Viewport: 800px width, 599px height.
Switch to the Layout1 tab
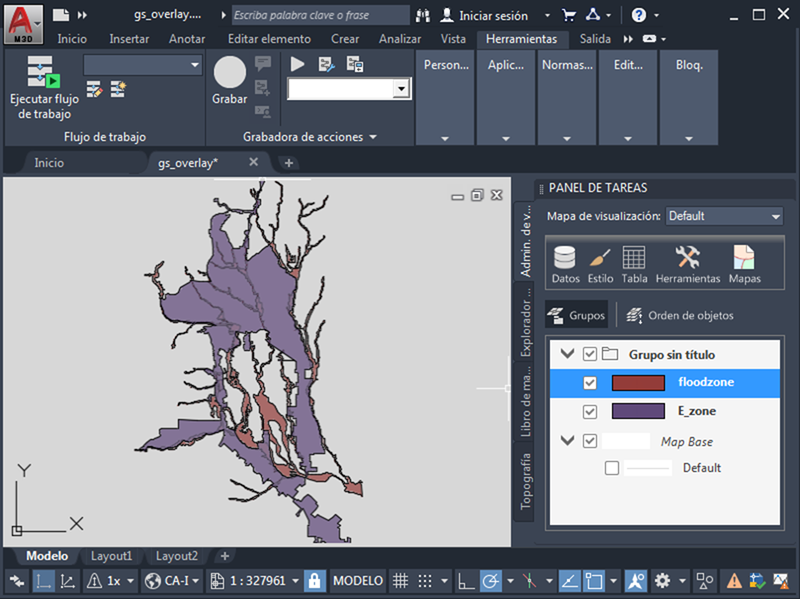(x=112, y=556)
